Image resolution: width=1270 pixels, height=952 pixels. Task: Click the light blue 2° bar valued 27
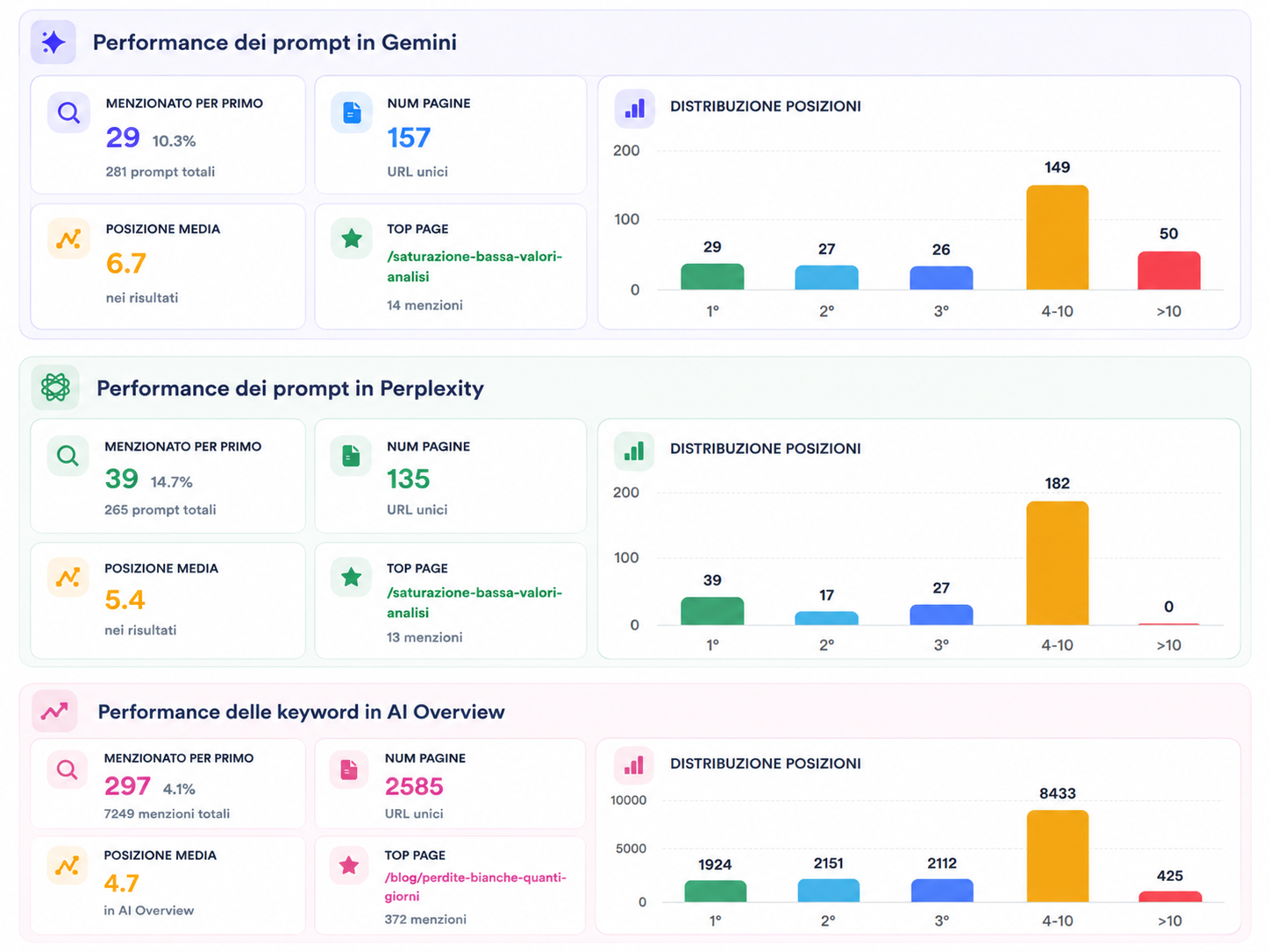pyautogui.click(x=826, y=278)
